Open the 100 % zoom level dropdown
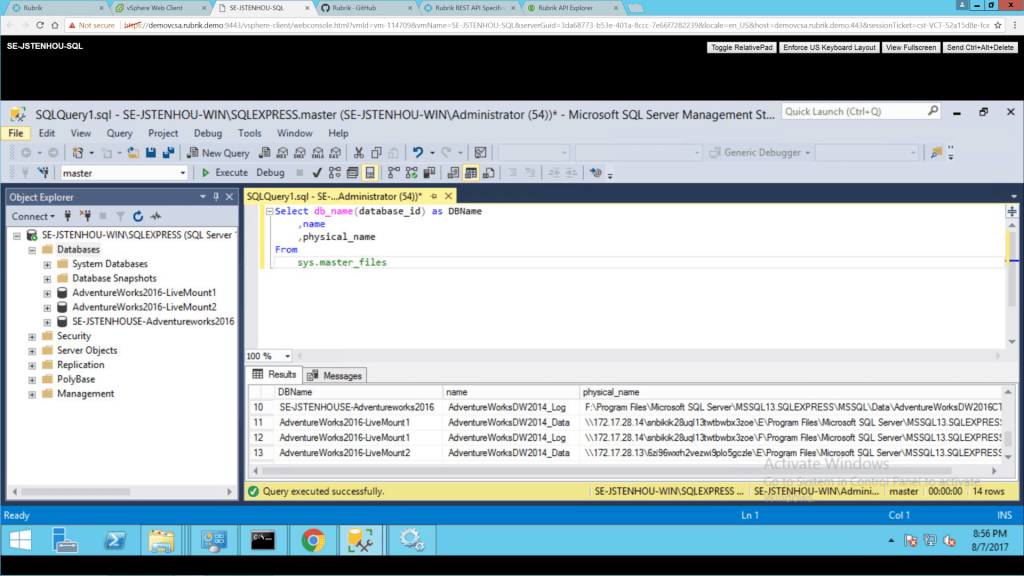The width and height of the screenshot is (1024, 576). pos(288,356)
